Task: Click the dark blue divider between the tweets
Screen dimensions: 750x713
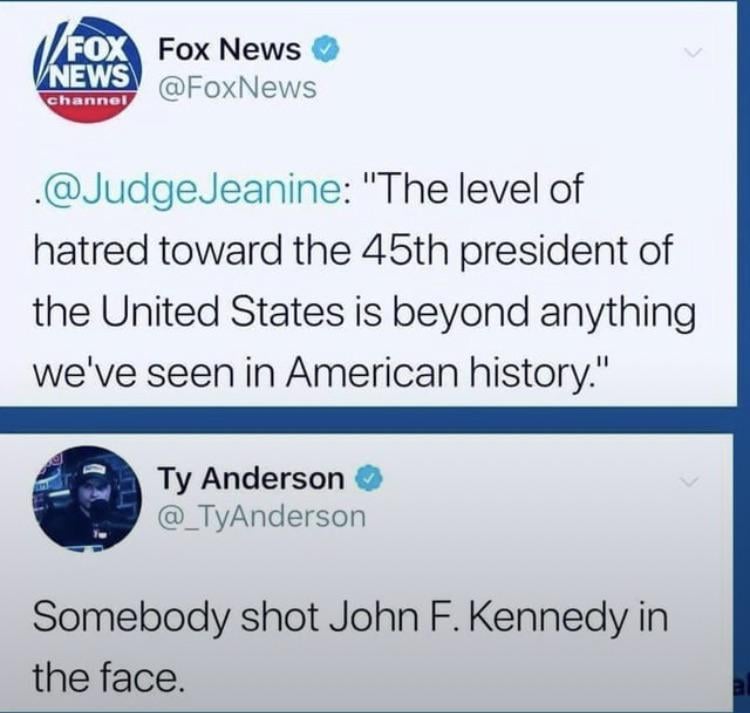Action: pyautogui.click(x=368, y=421)
